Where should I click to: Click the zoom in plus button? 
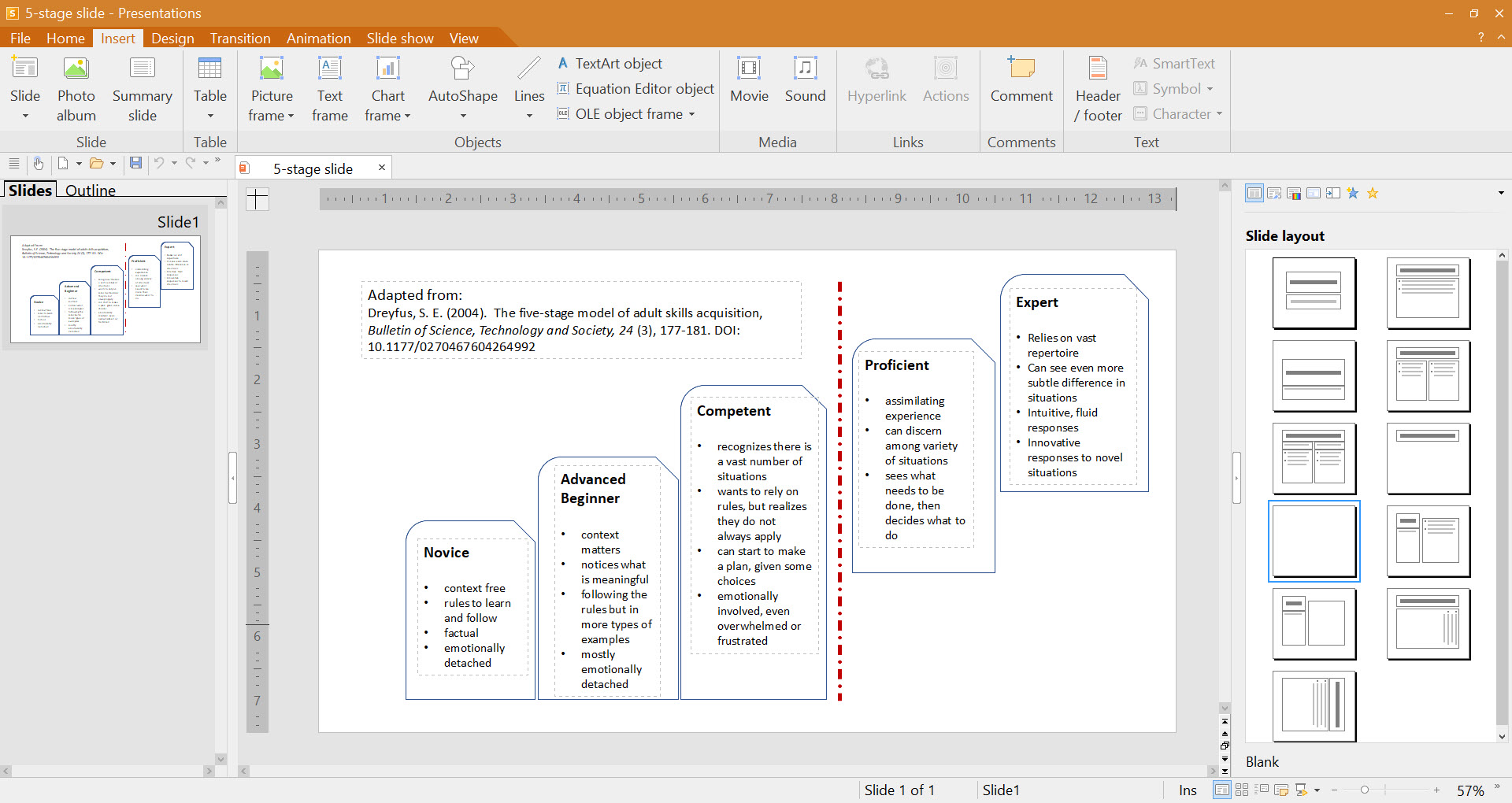(1436, 790)
